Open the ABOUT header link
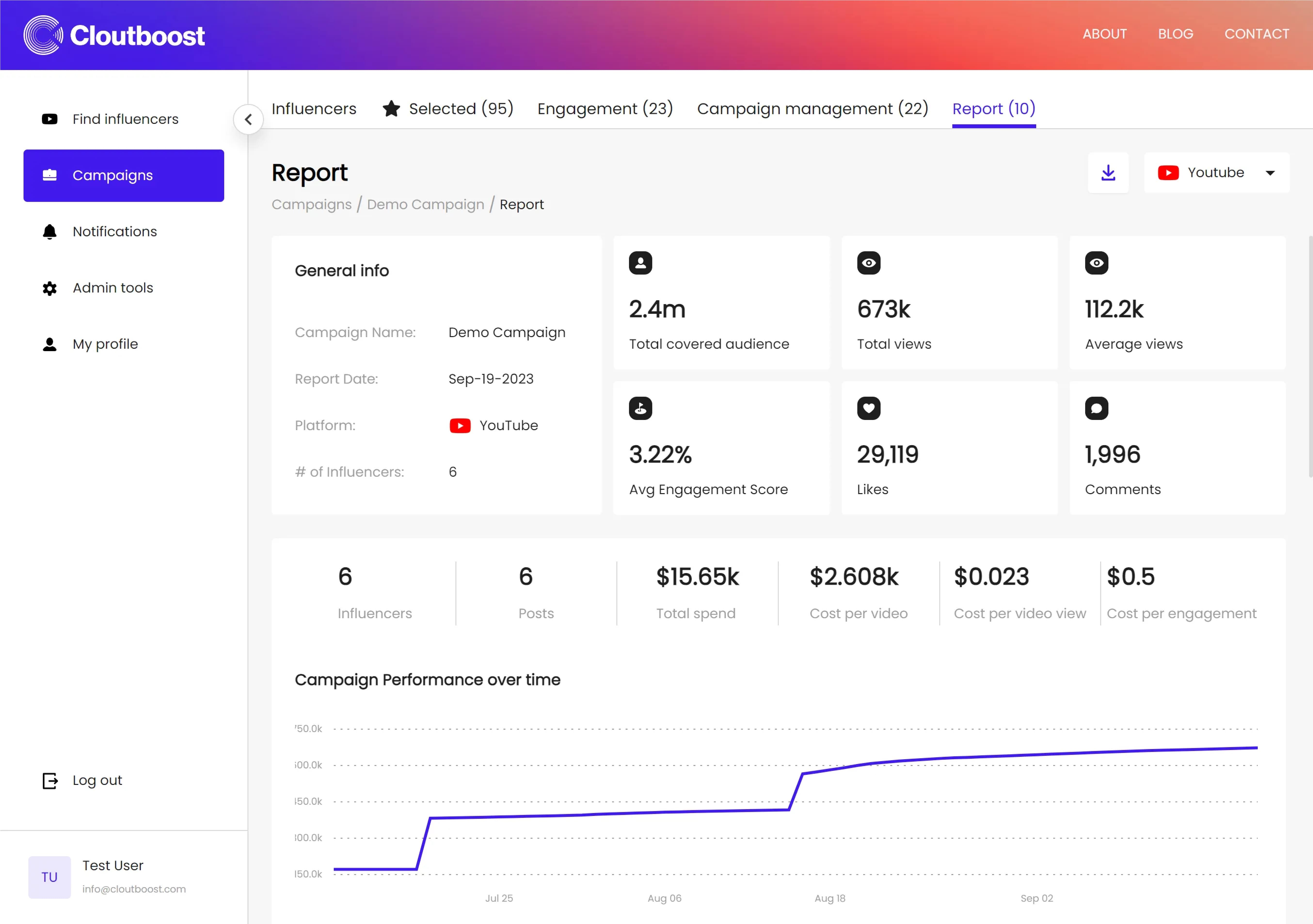Image resolution: width=1313 pixels, height=924 pixels. click(x=1105, y=34)
